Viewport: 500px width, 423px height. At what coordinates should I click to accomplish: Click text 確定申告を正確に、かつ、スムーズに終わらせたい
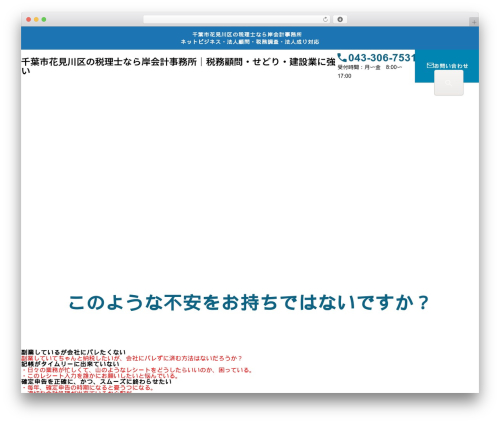pyautogui.click(x=96, y=382)
